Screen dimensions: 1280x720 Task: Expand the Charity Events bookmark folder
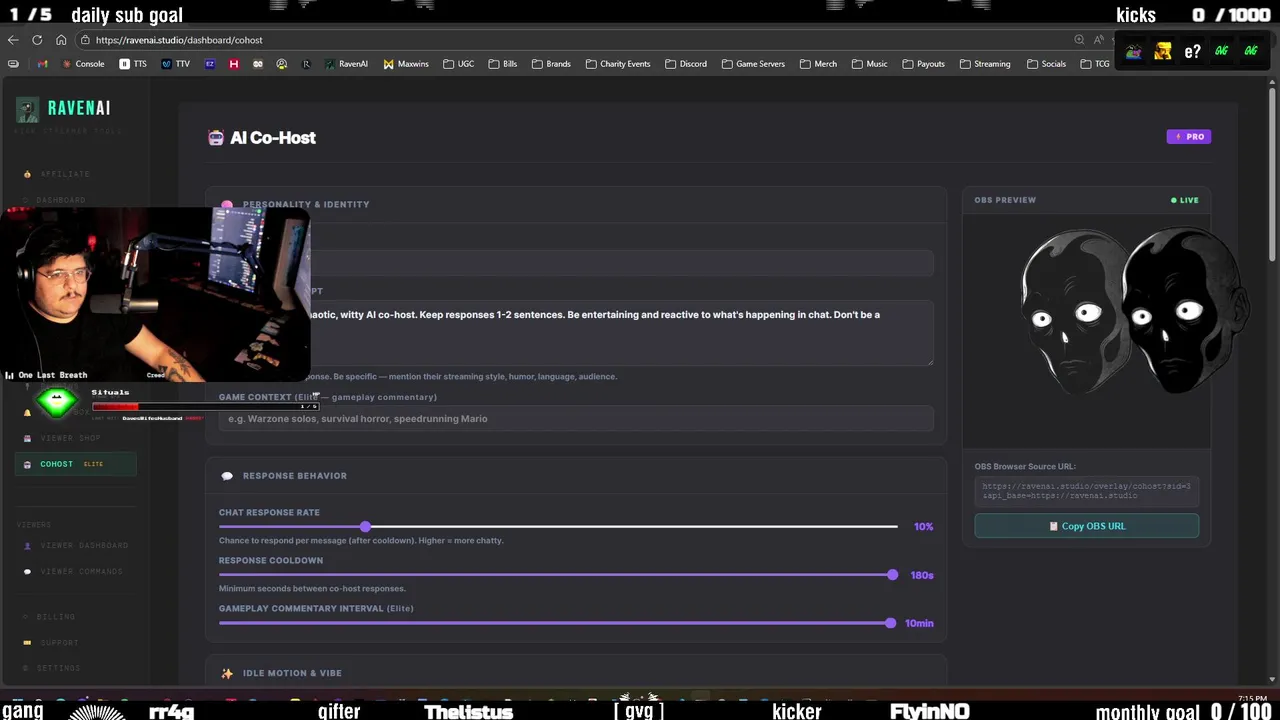click(x=618, y=64)
